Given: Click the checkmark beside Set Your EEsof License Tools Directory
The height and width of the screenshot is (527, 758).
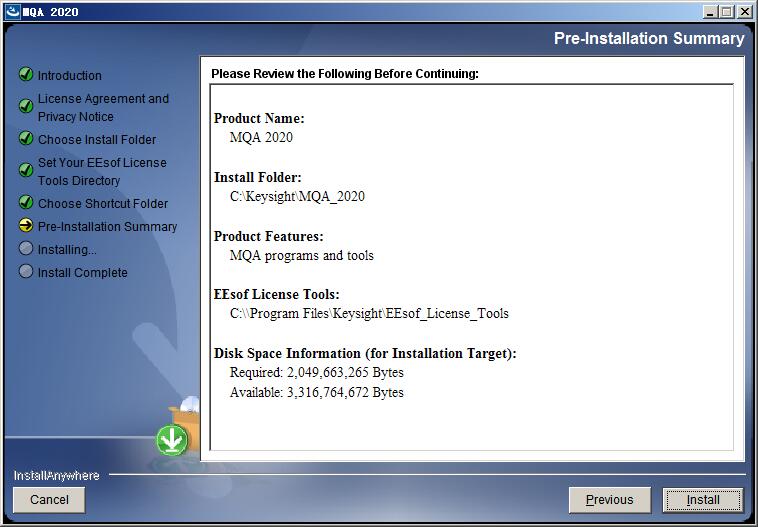Looking at the screenshot, I should pyautogui.click(x=26, y=170).
